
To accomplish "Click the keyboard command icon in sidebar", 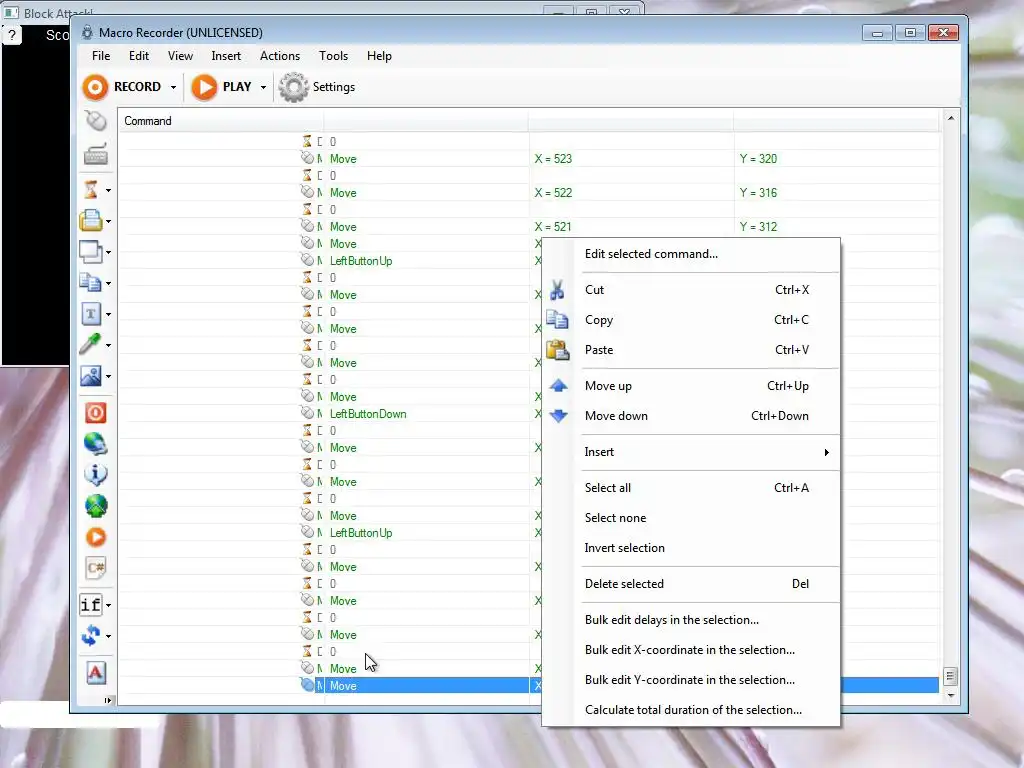I will point(95,155).
